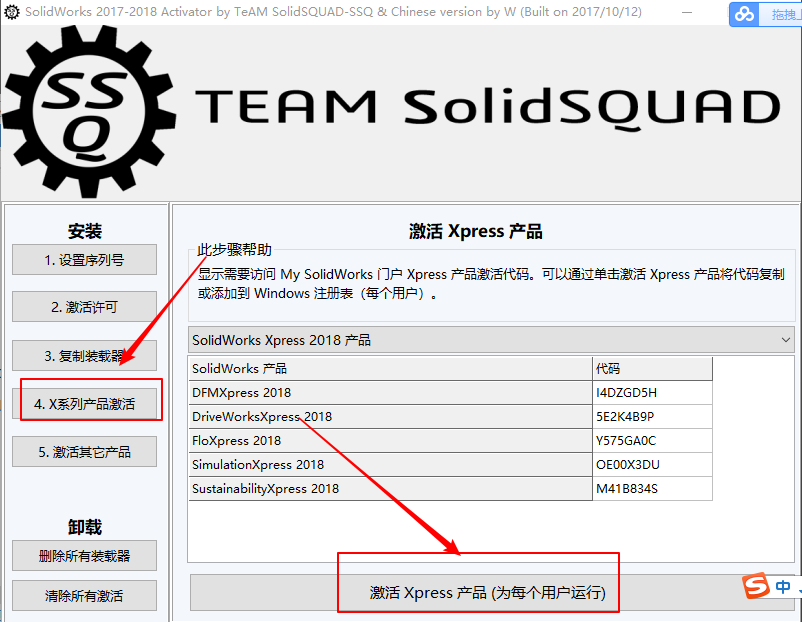
Task: Toggle the "中" Chinese input mode indicator
Action: click(x=783, y=588)
